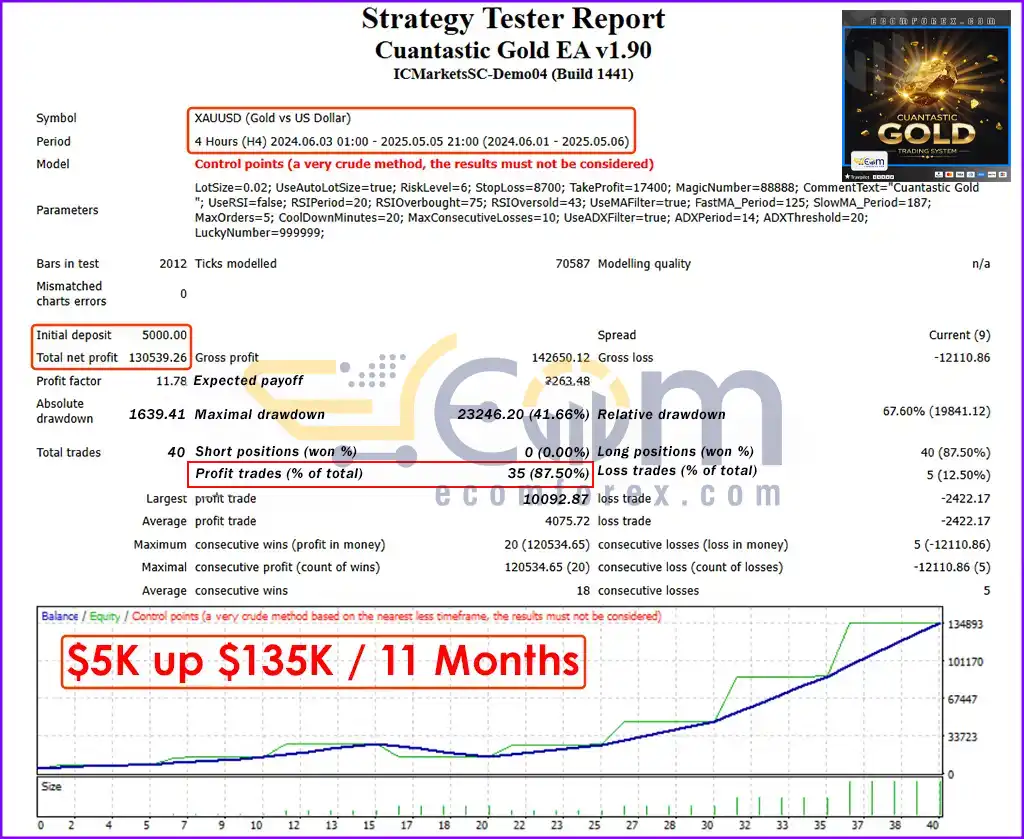The image size is (1024, 839).
Task: Click the Ecom logo badge on thumbnail
Action: click(869, 161)
